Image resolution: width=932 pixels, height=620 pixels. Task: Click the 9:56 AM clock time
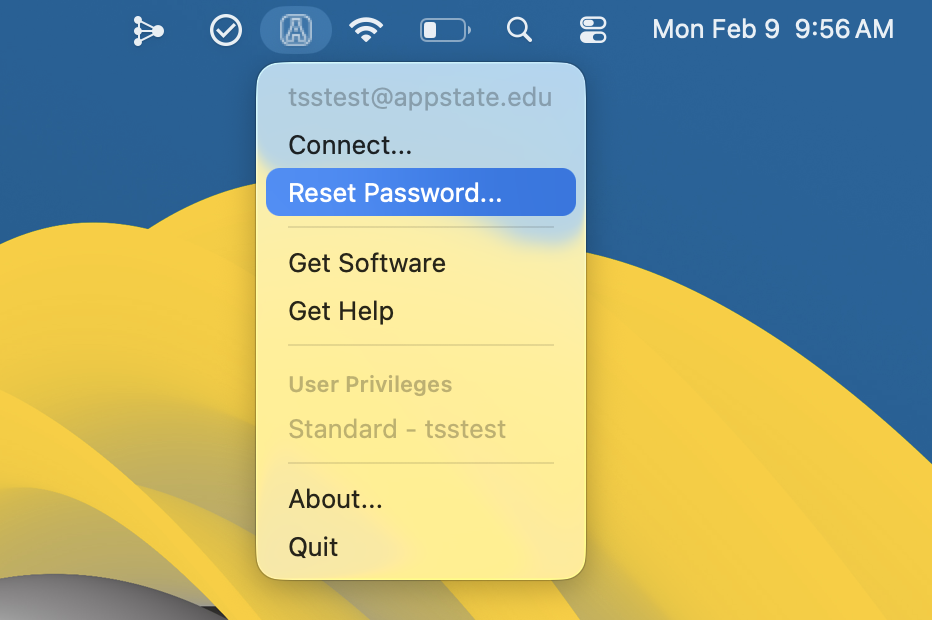[844, 29]
